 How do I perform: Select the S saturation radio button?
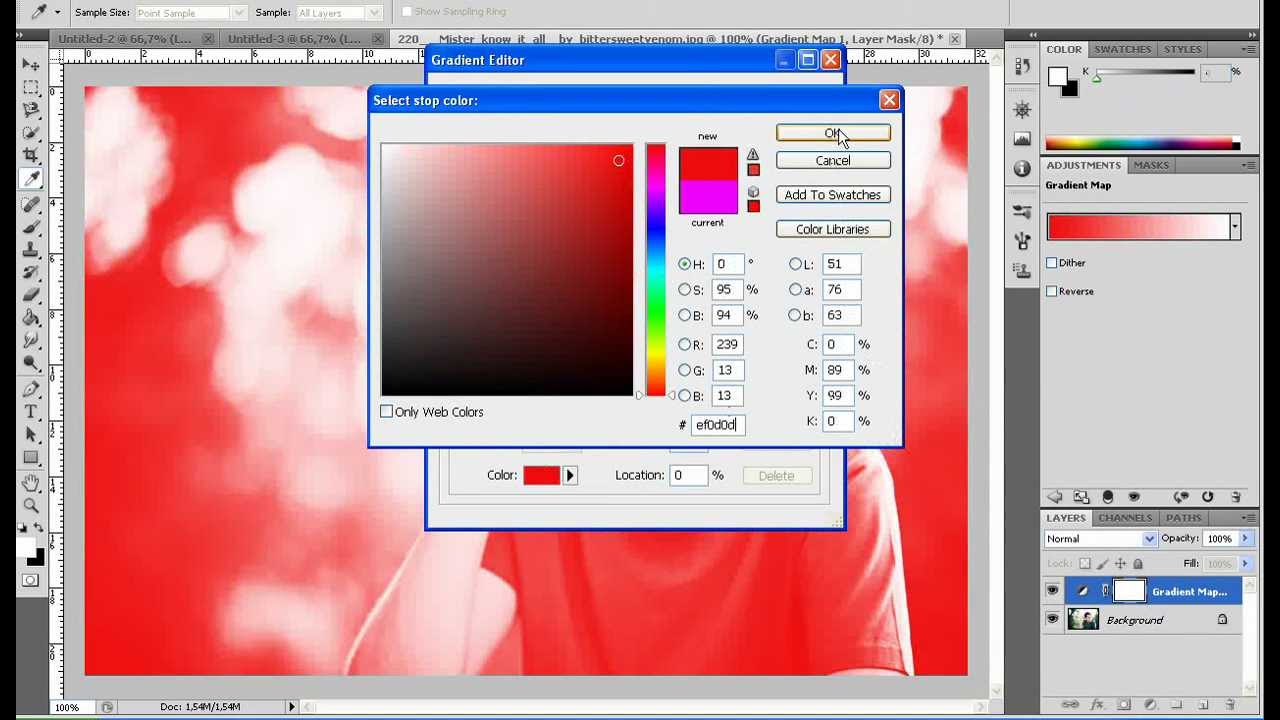685,290
